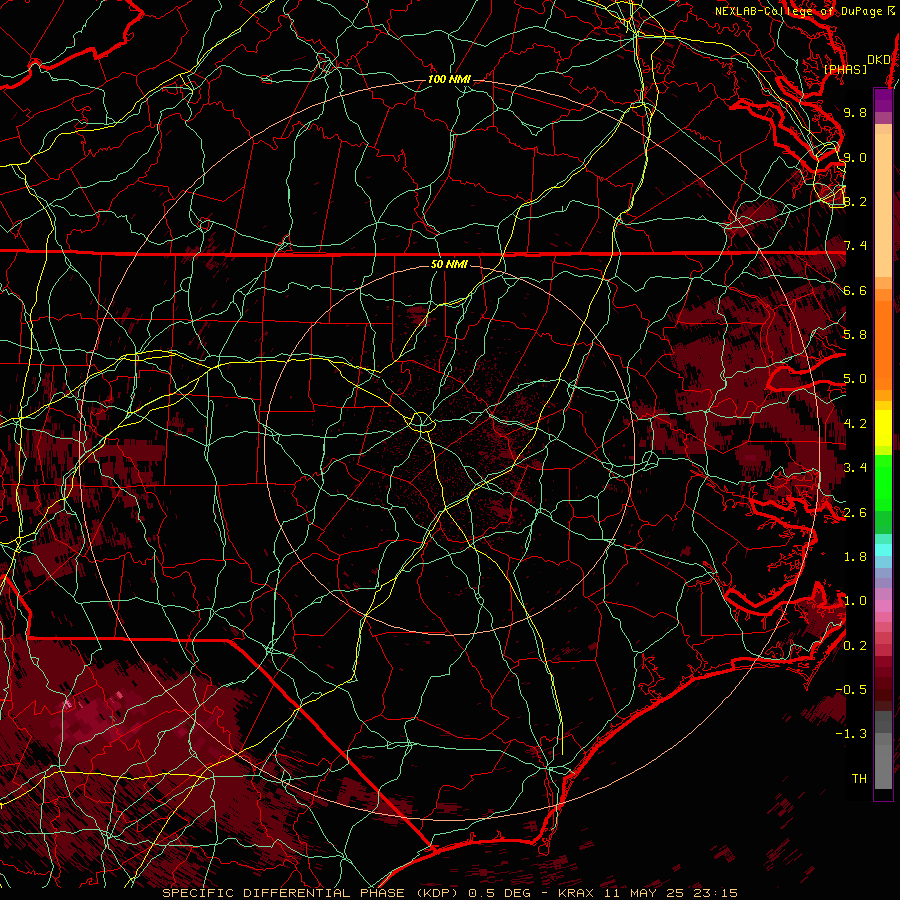The image size is (900, 900).
Task: Click the 3.4 scale value
Action: (855, 468)
